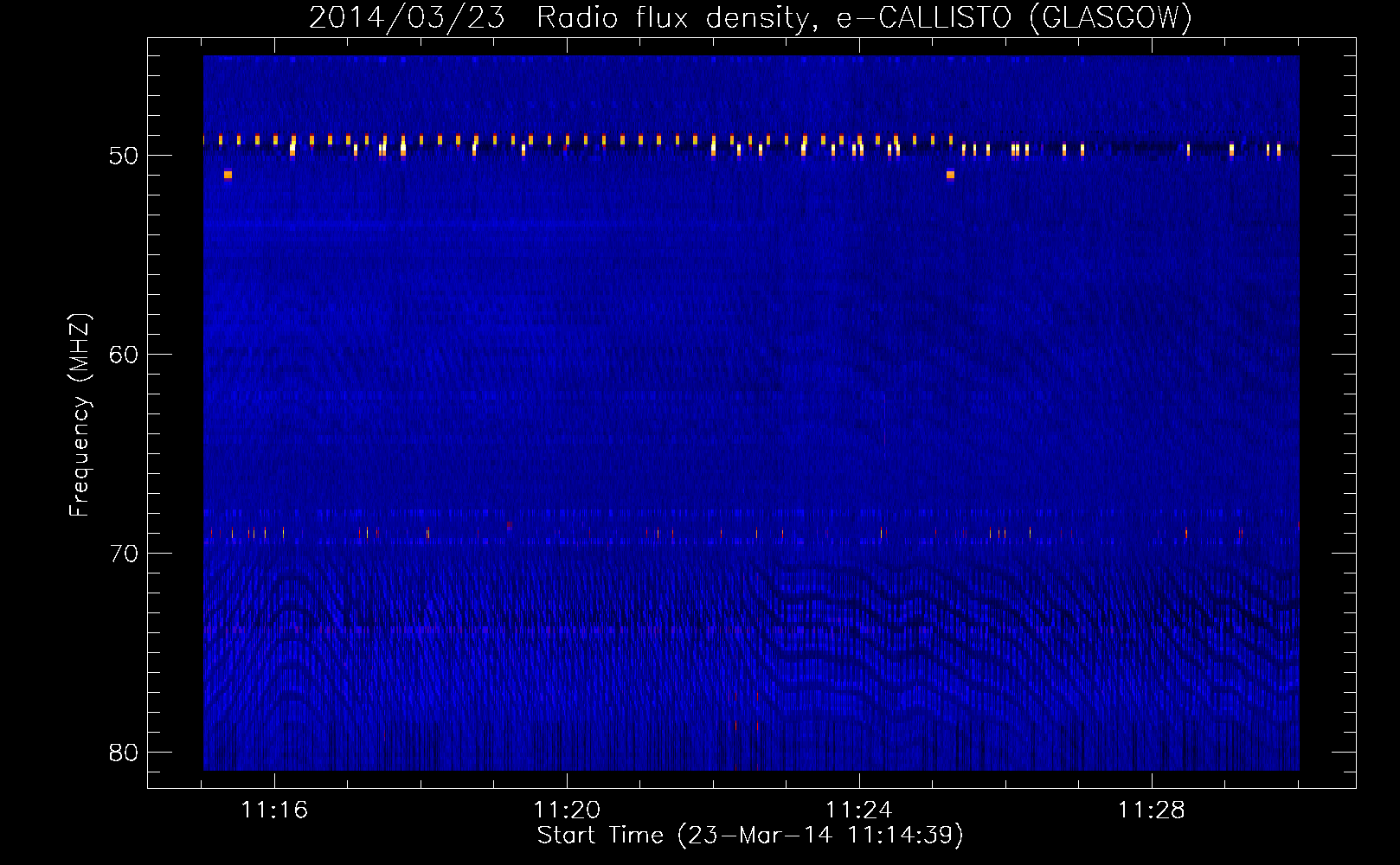
Task: Click the "11:24" time tick label
Action: (x=859, y=810)
